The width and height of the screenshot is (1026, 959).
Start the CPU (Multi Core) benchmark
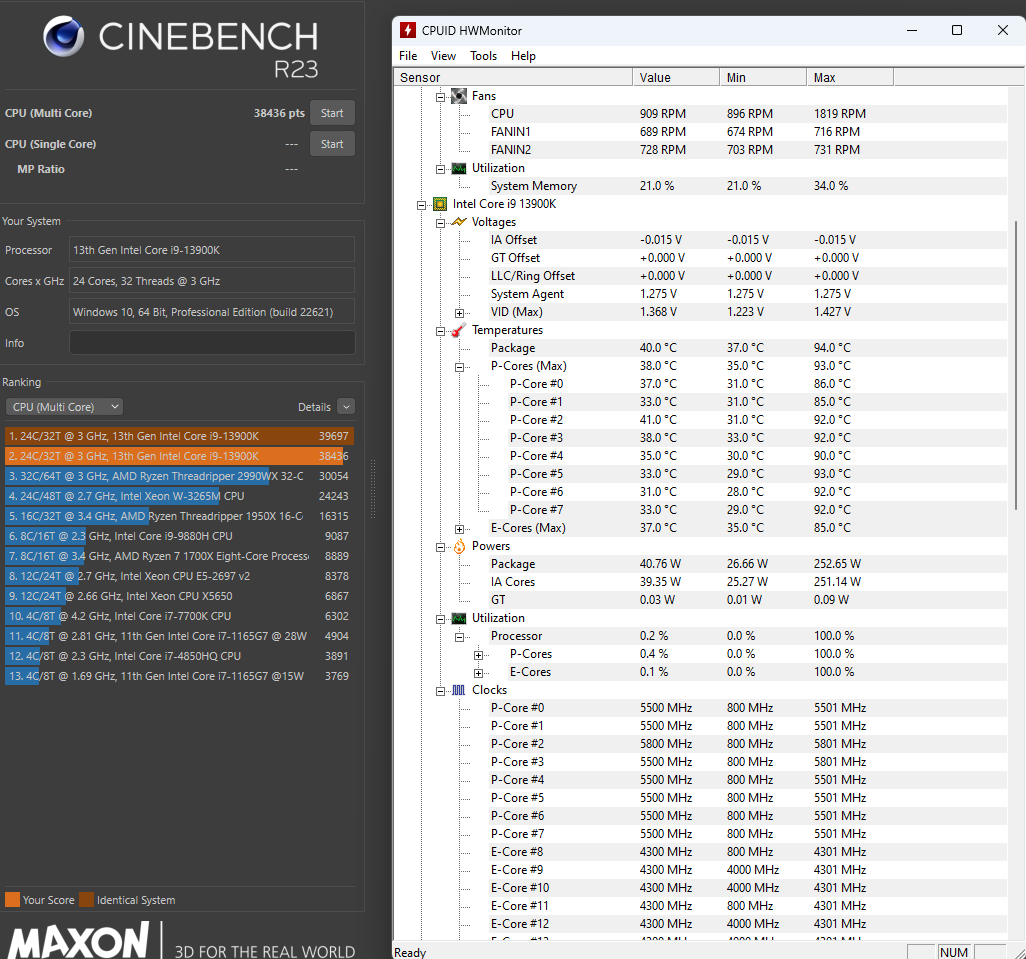pyautogui.click(x=332, y=113)
